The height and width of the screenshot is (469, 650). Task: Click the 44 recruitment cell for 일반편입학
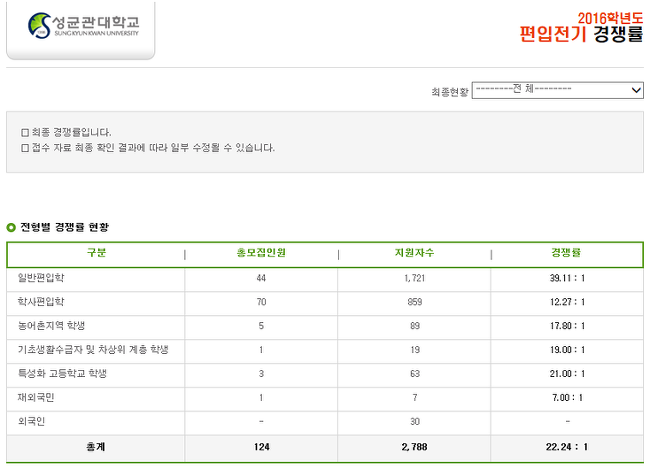pyautogui.click(x=261, y=278)
